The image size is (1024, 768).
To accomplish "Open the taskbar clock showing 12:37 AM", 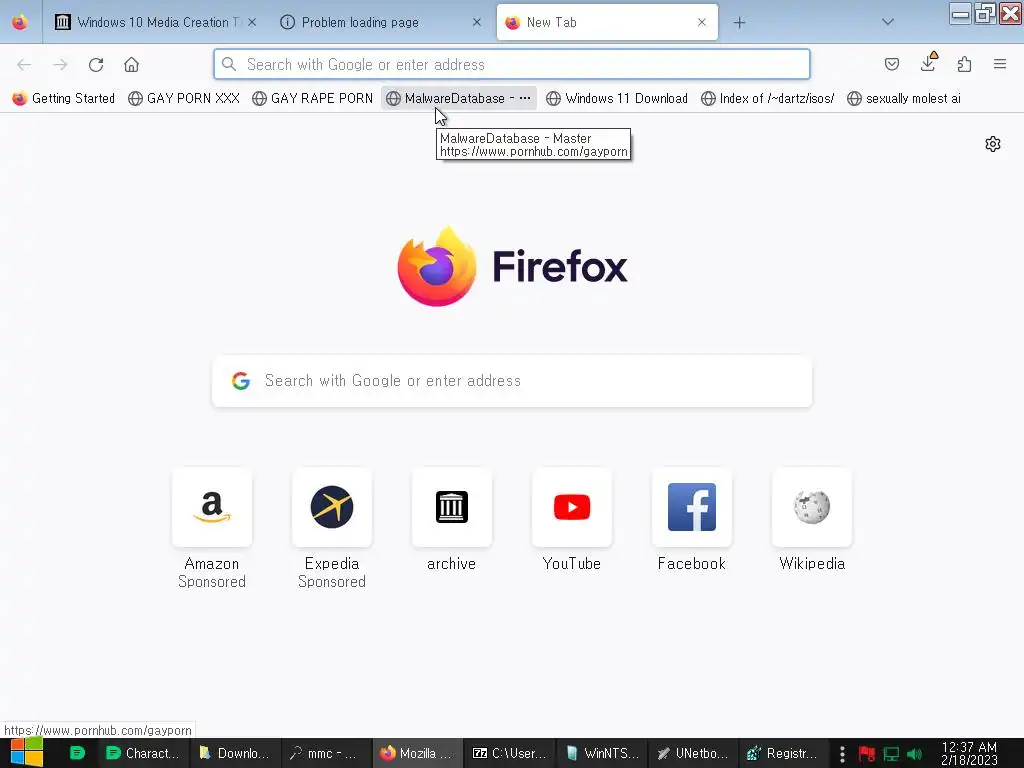I will point(969,754).
